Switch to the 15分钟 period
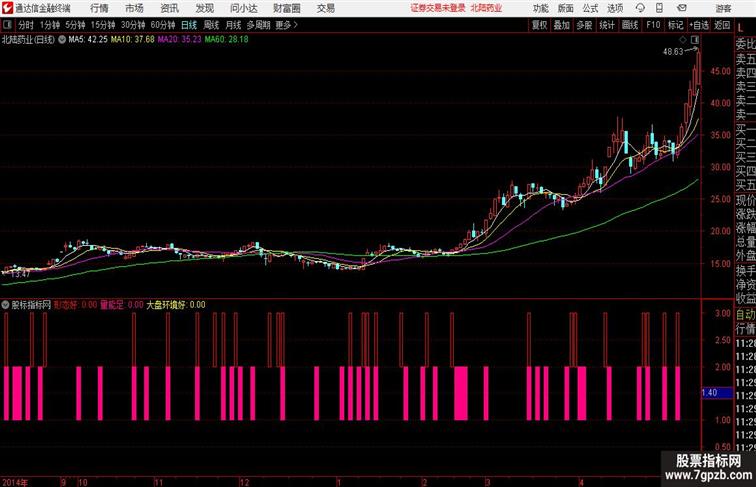 (103, 25)
